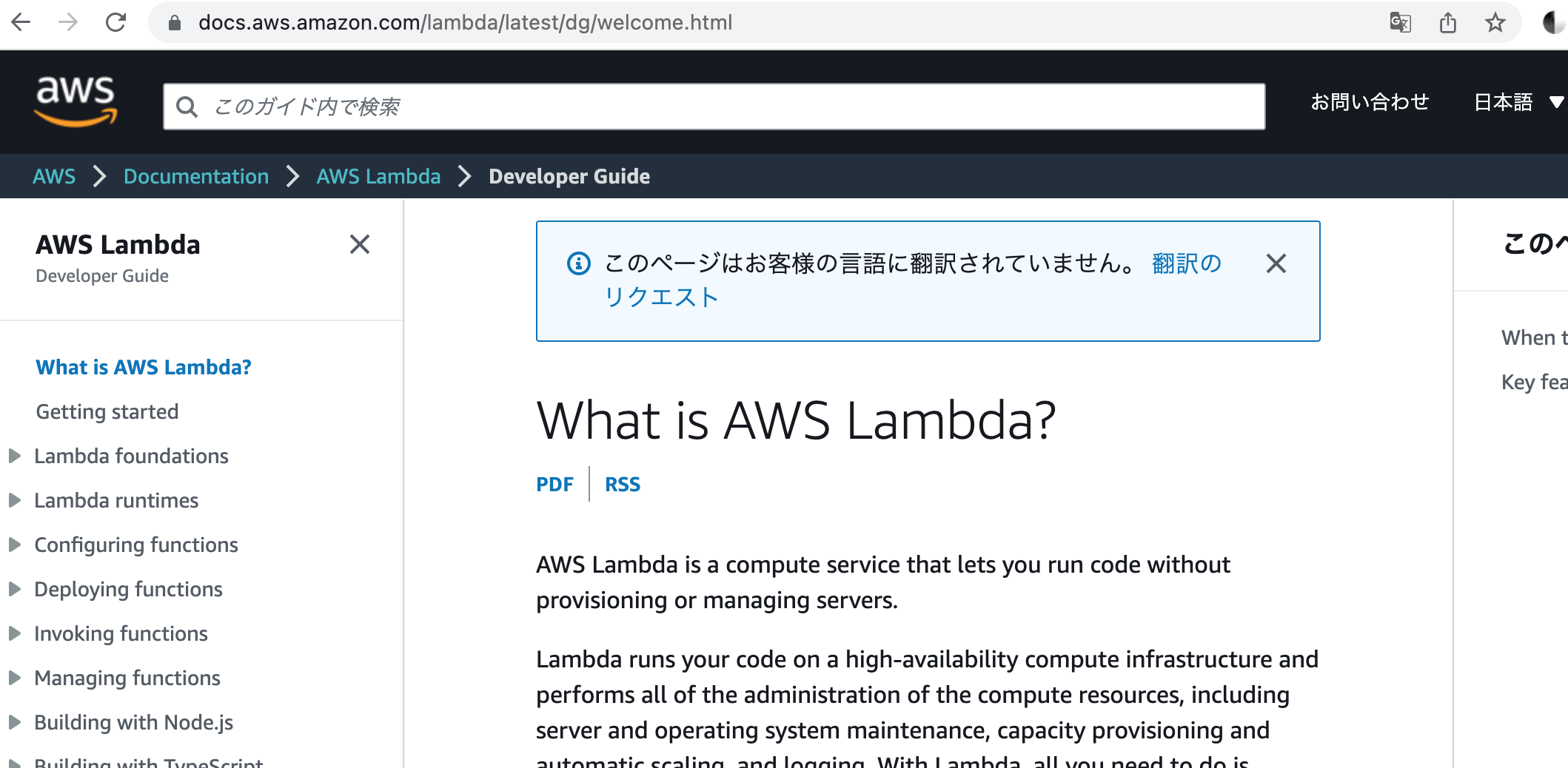Open AWS Lambda breadcrumb link

point(378,176)
